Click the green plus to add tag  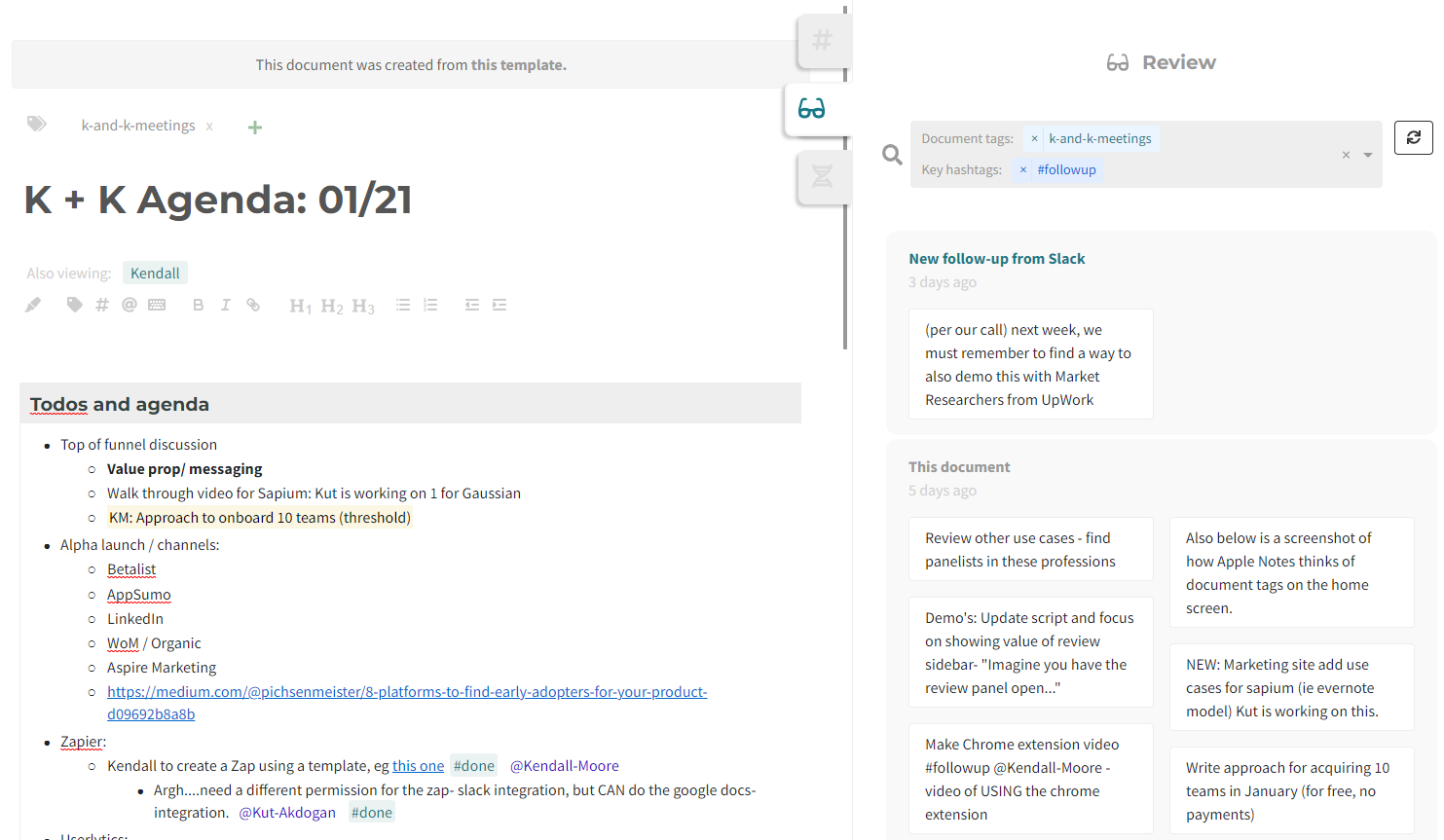click(255, 128)
